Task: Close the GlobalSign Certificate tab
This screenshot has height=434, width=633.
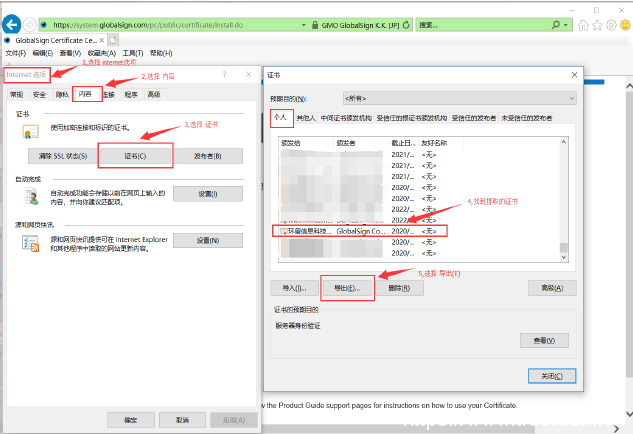Action: tap(102, 40)
